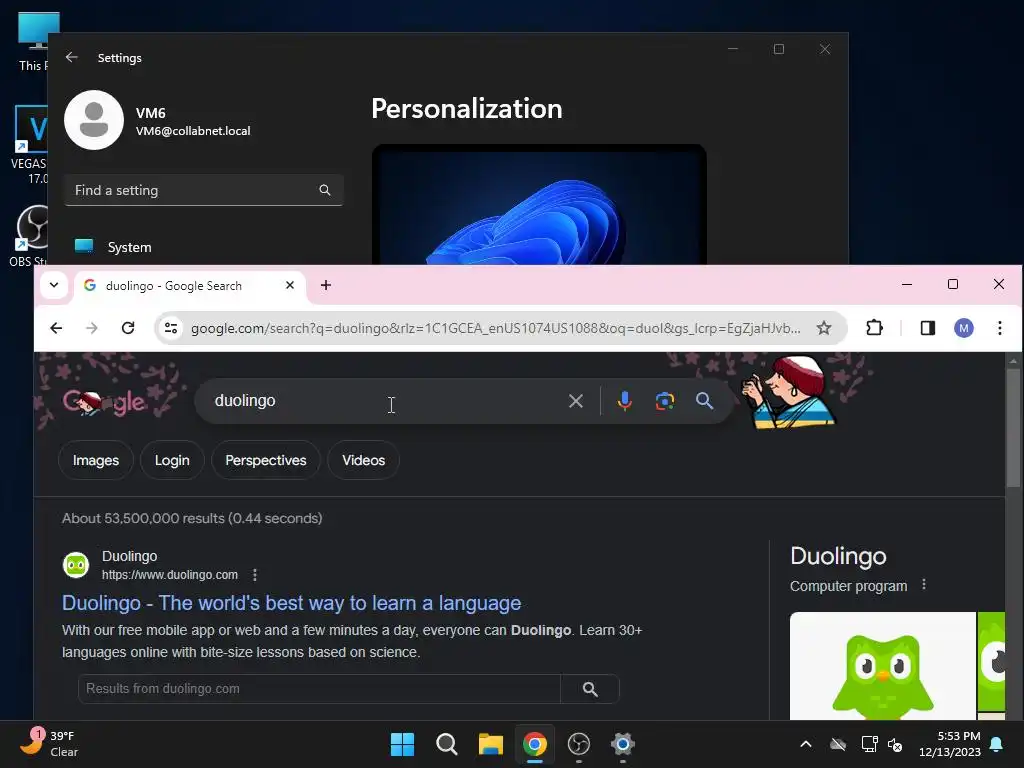Click the duolingo.com site search button
The image size is (1024, 768).
click(x=590, y=689)
